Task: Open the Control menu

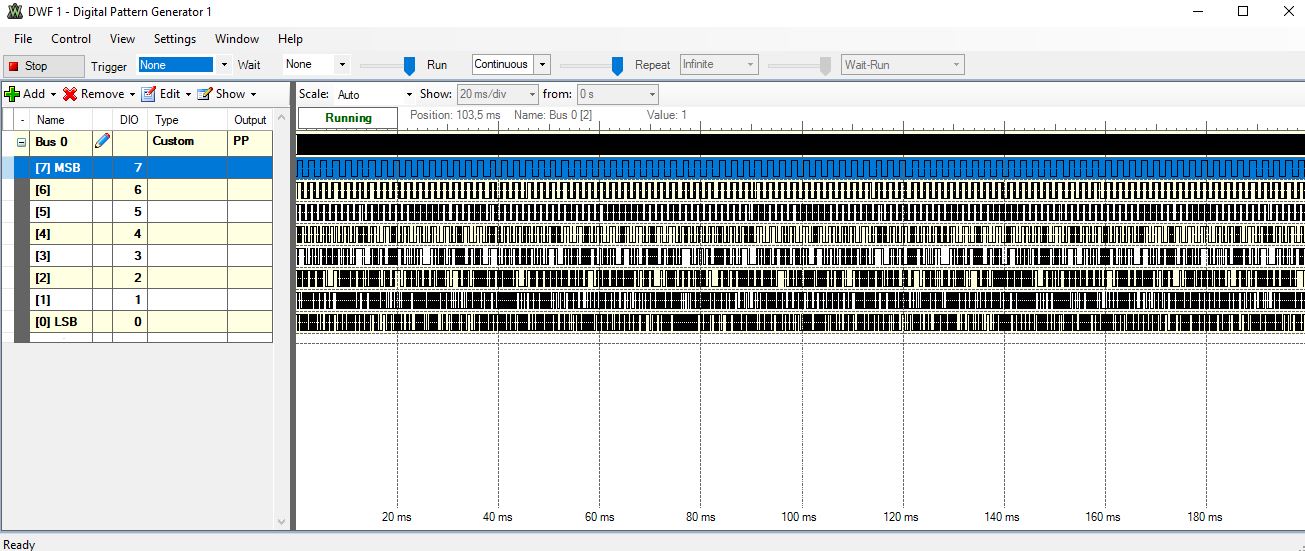Action: [x=71, y=39]
